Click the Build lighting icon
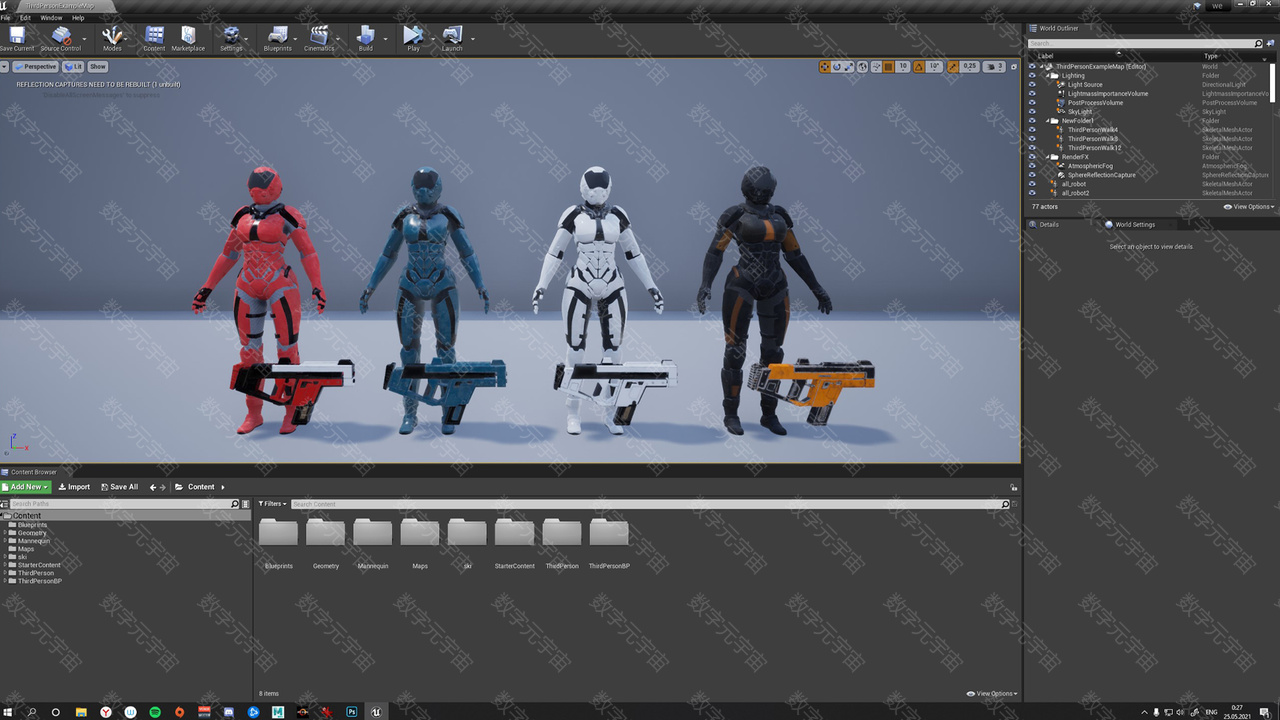The height and width of the screenshot is (720, 1280). tap(366, 38)
